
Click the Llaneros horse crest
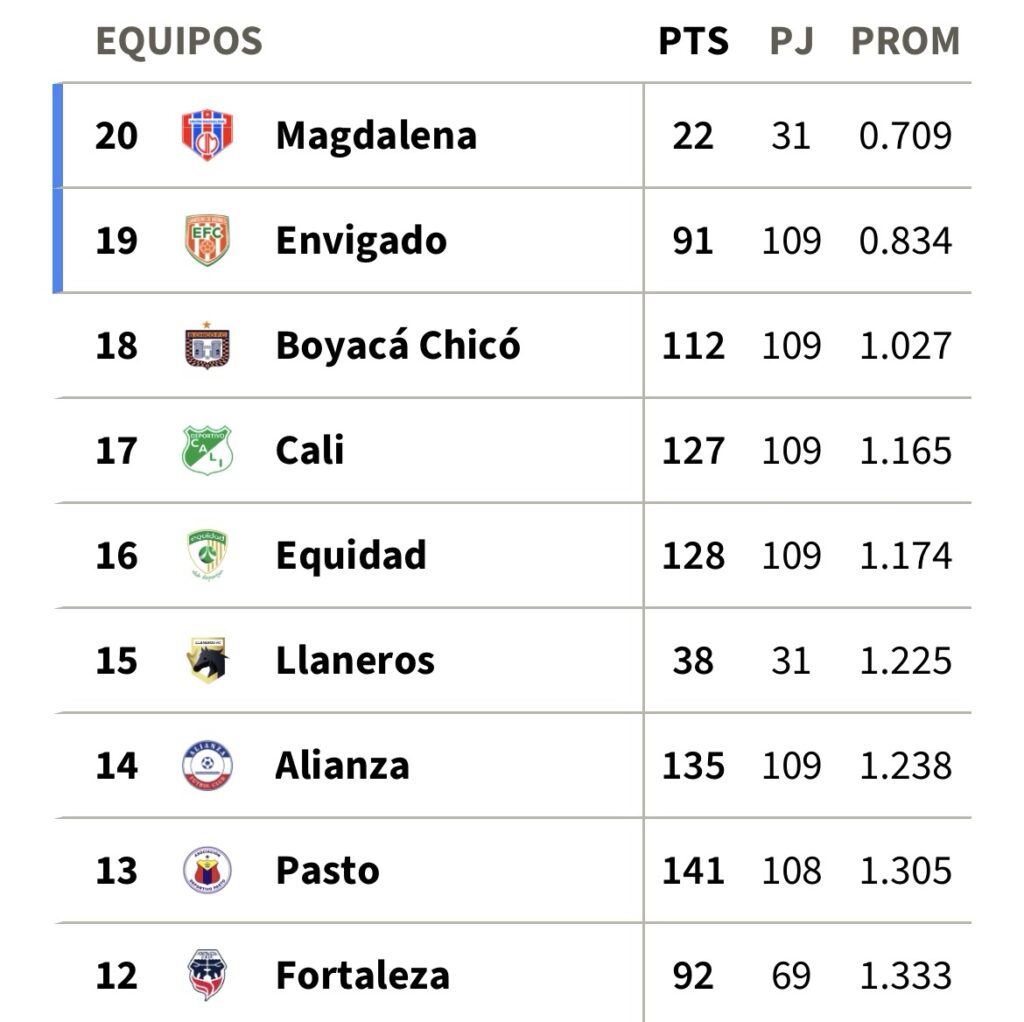coord(207,660)
